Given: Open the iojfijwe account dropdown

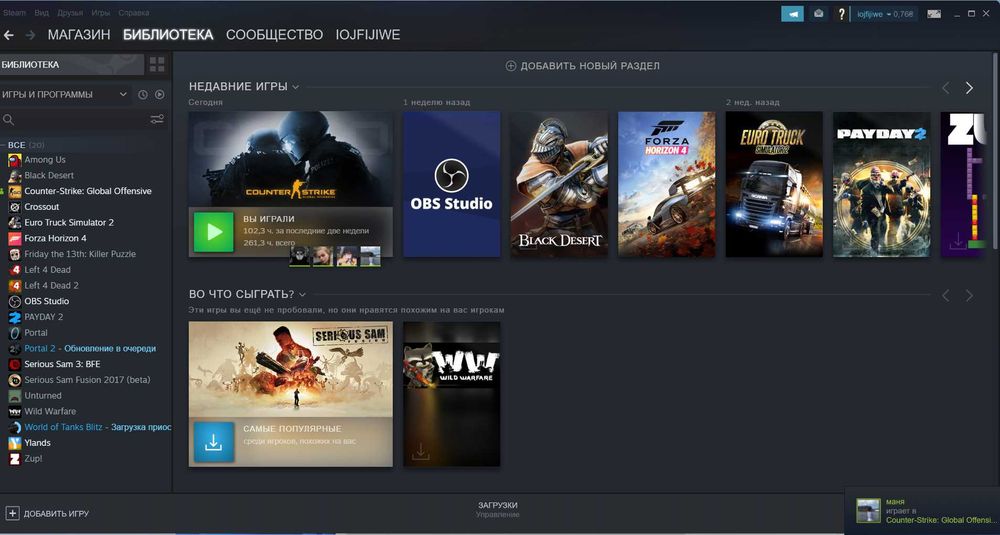Looking at the screenshot, I should [x=885, y=13].
